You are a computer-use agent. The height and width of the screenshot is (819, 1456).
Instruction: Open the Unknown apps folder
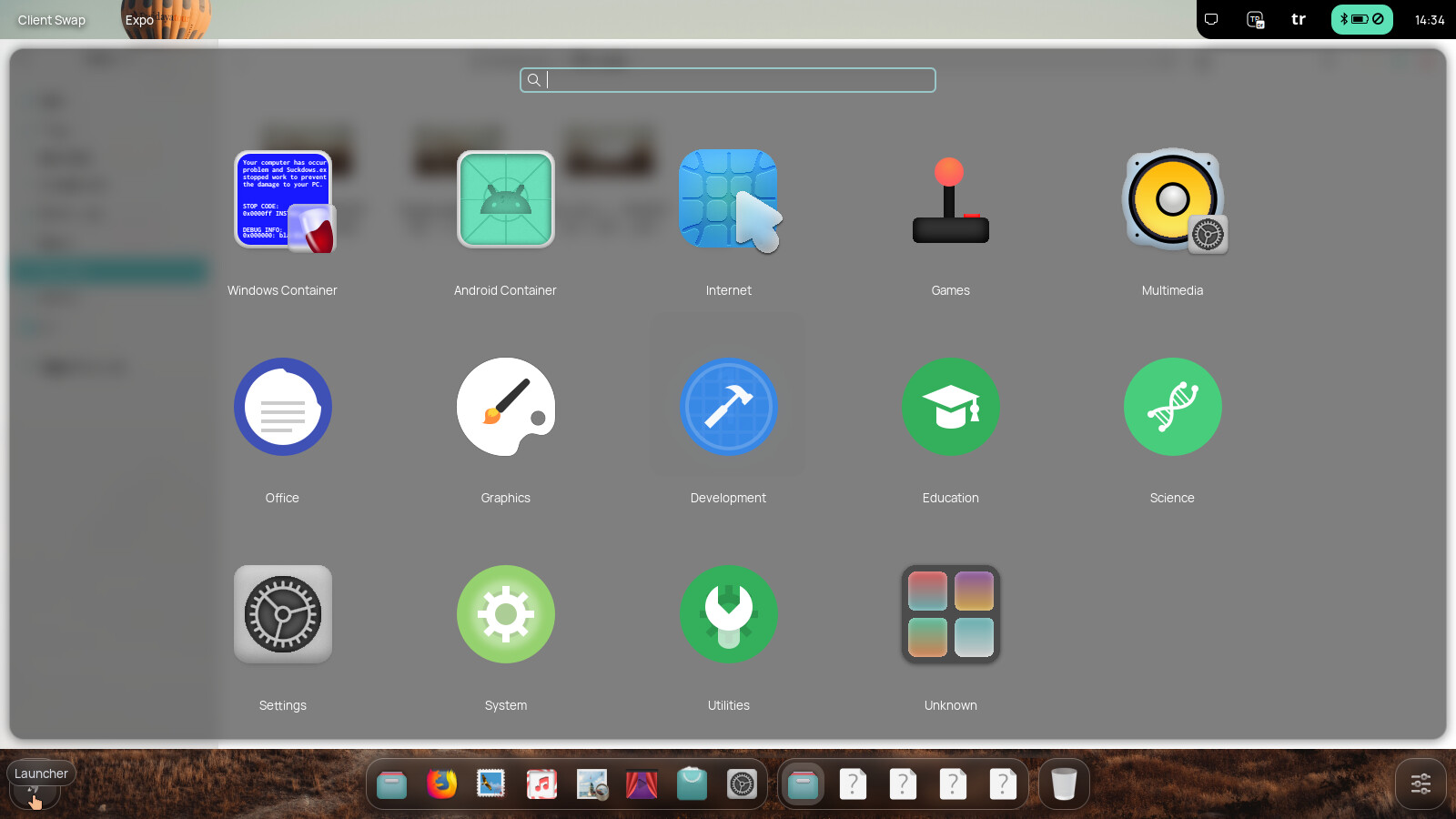click(950, 614)
